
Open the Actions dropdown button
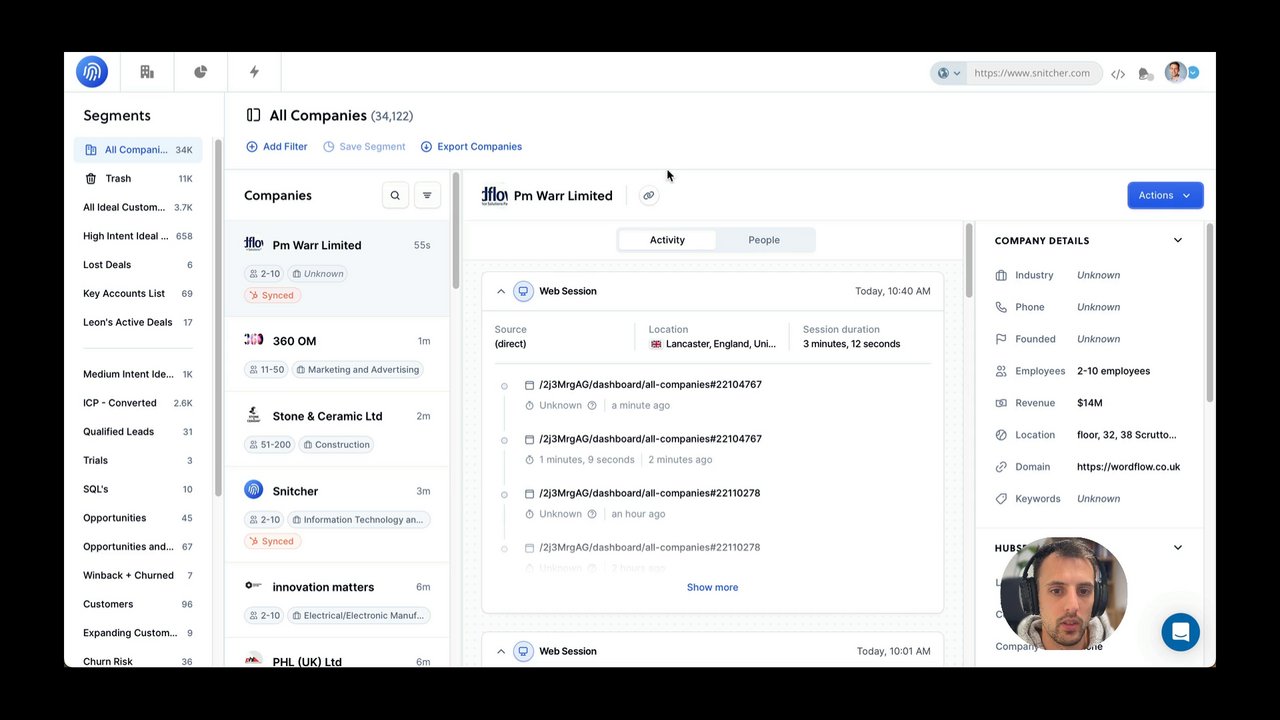(1165, 195)
